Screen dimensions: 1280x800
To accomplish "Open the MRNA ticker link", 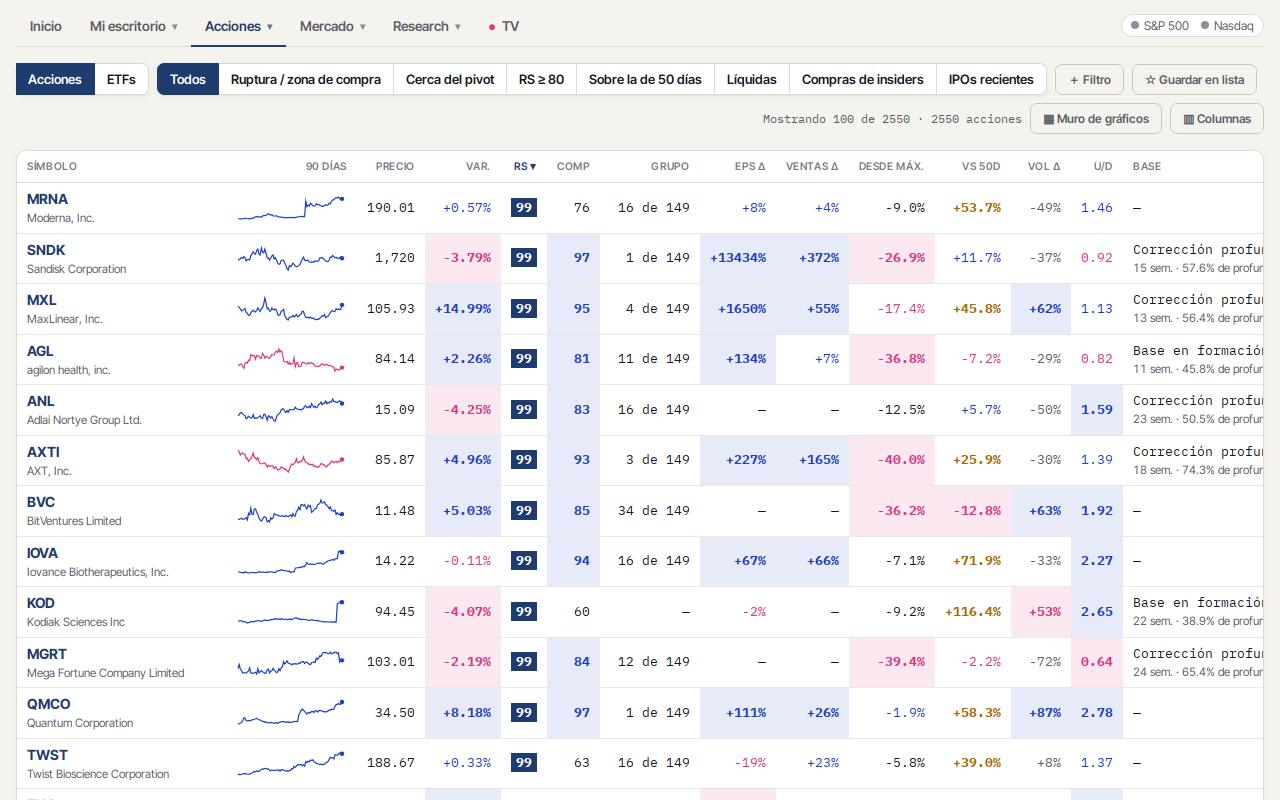I will (47, 199).
